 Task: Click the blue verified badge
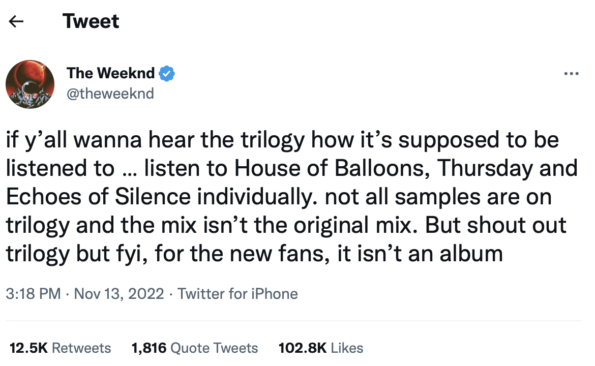click(167, 74)
